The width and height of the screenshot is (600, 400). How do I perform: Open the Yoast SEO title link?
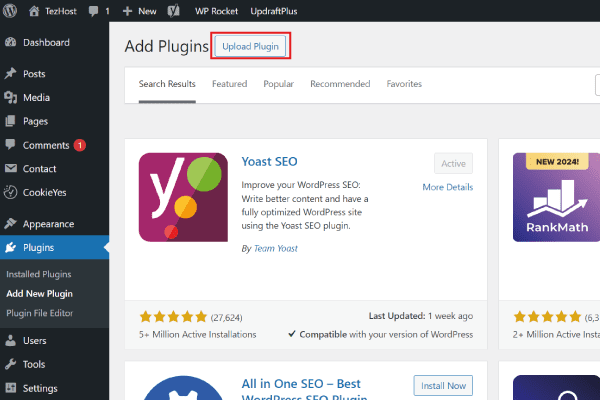pos(269,162)
